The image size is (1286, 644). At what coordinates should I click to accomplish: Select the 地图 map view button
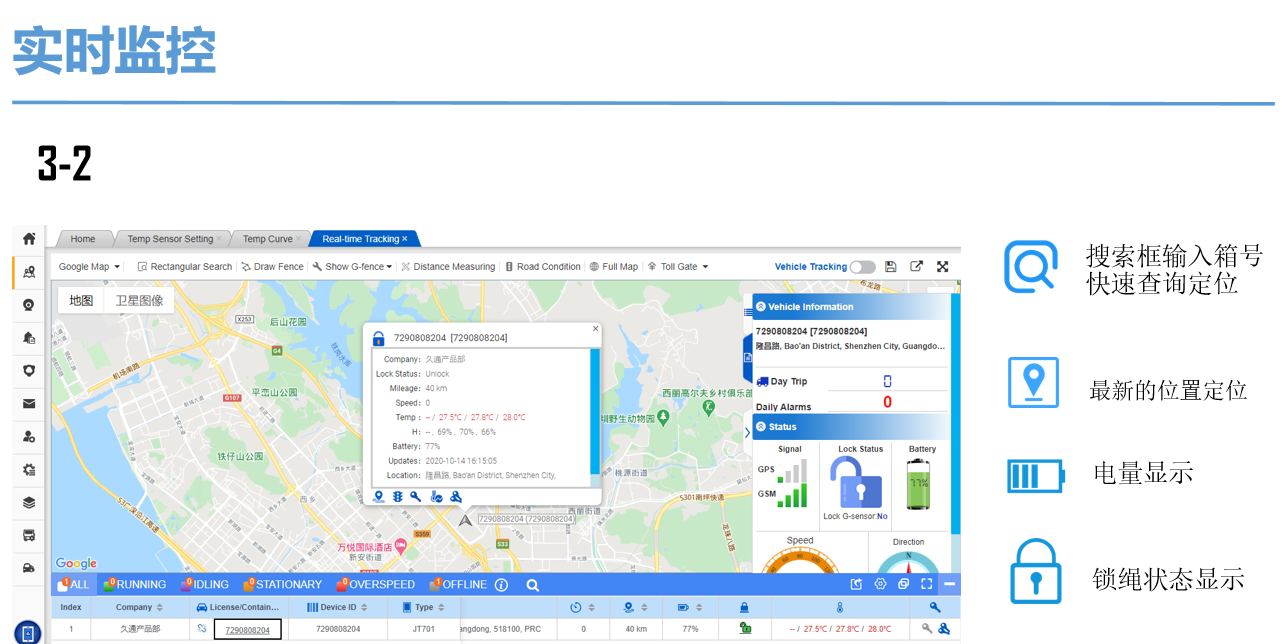tap(81, 300)
